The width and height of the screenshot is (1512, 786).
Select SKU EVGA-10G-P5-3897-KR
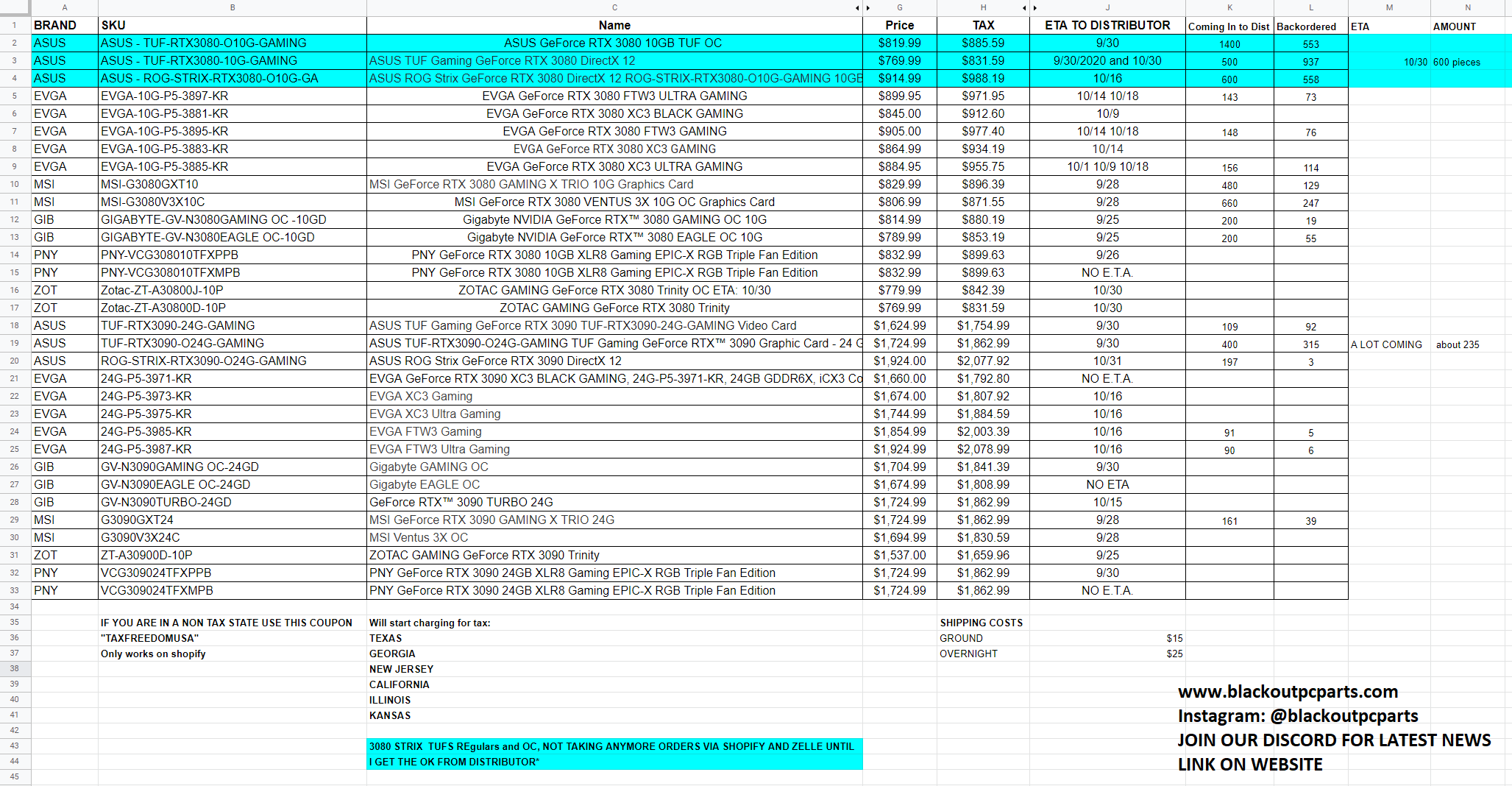233,96
